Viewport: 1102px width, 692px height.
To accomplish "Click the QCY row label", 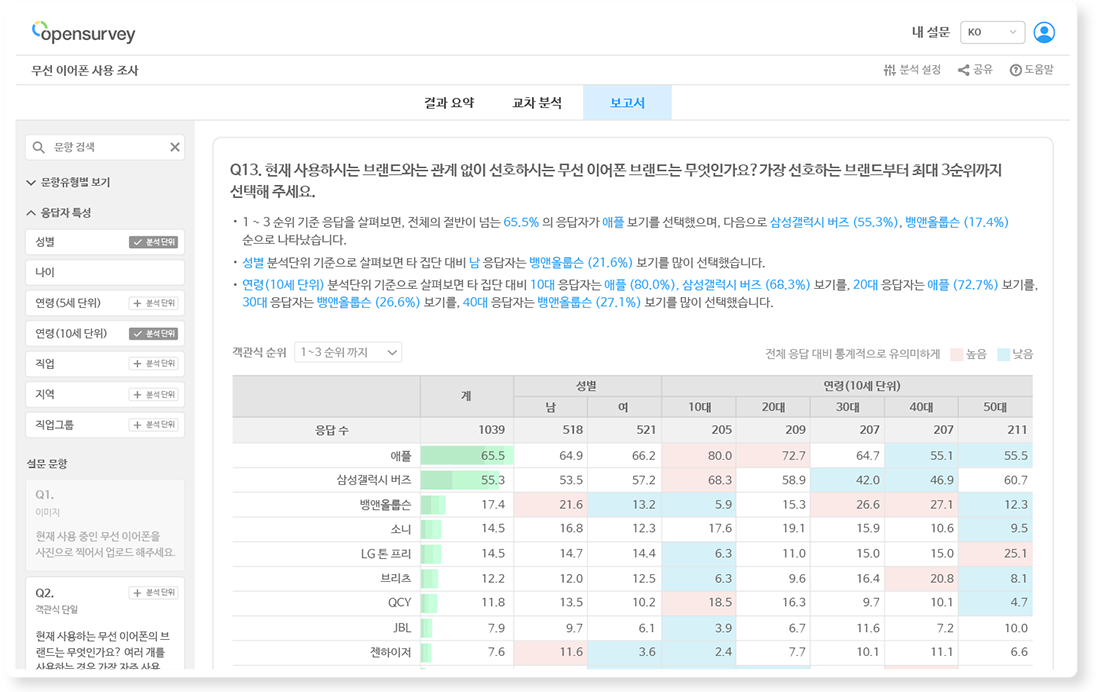I will tap(399, 603).
